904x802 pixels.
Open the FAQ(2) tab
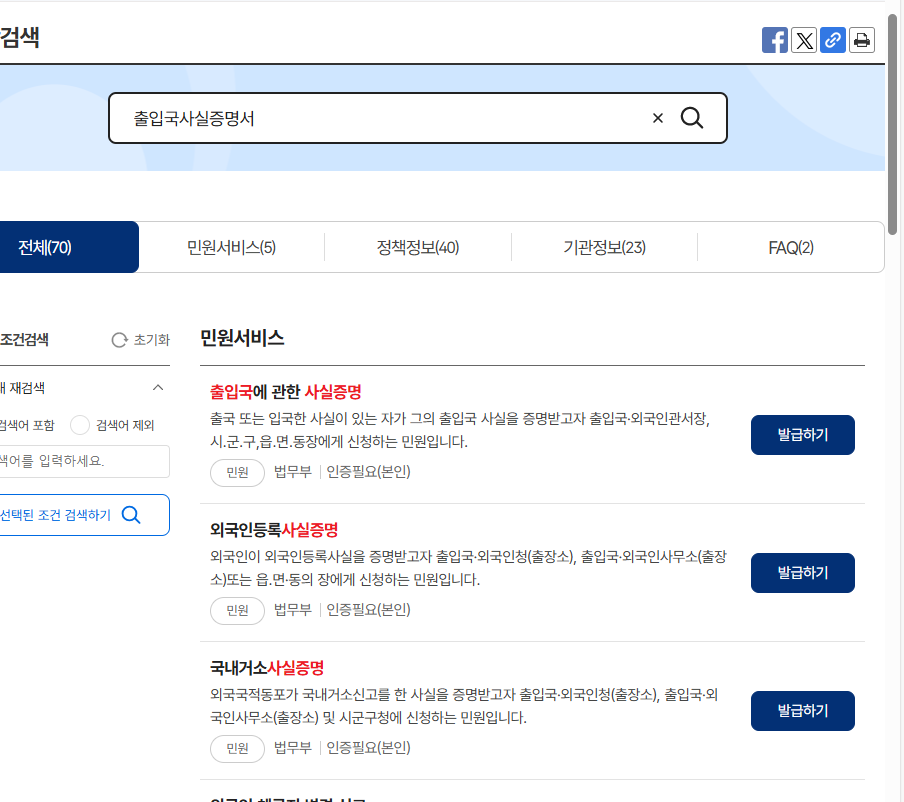tap(791, 246)
